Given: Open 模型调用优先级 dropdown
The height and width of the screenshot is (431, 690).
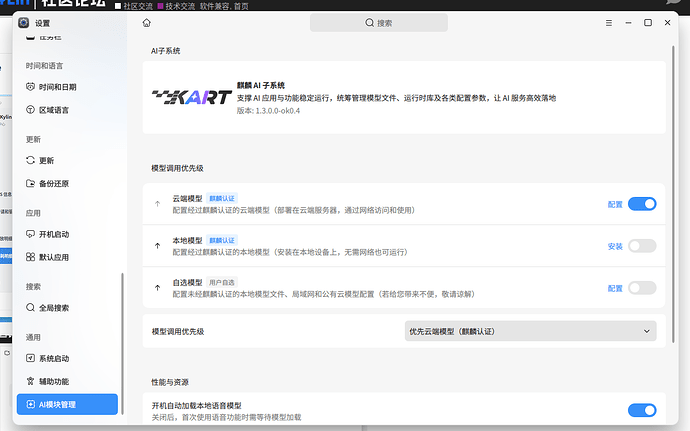Looking at the screenshot, I should 531,331.
